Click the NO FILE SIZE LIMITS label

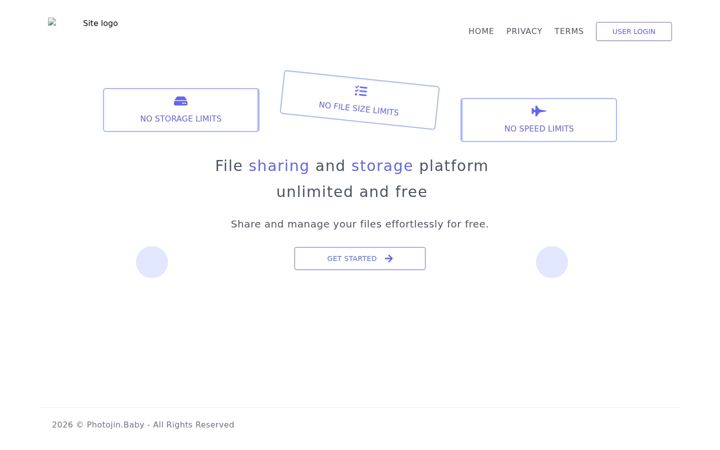(359, 109)
